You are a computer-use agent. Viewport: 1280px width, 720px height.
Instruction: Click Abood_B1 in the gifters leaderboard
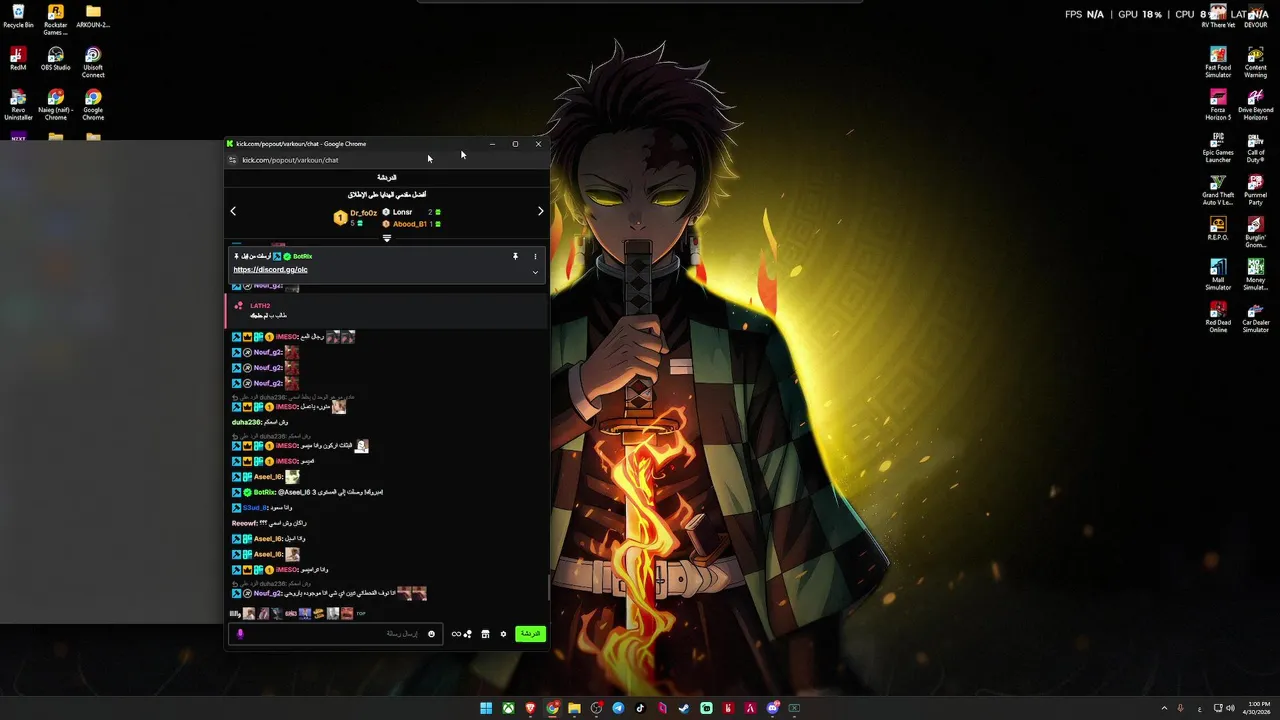click(409, 224)
